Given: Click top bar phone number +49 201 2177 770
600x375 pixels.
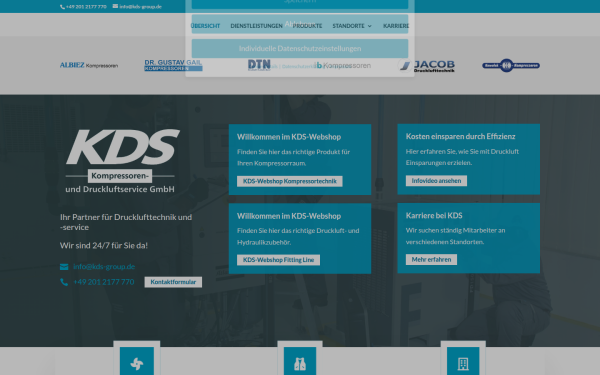Looking at the screenshot, I should click(x=86, y=7).
